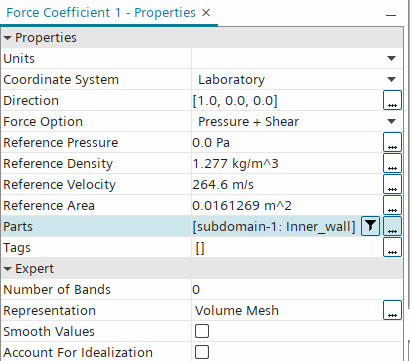Image resolution: width=410 pixels, height=361 pixels.
Task: Collapse the Properties section
Action: pos(7,38)
